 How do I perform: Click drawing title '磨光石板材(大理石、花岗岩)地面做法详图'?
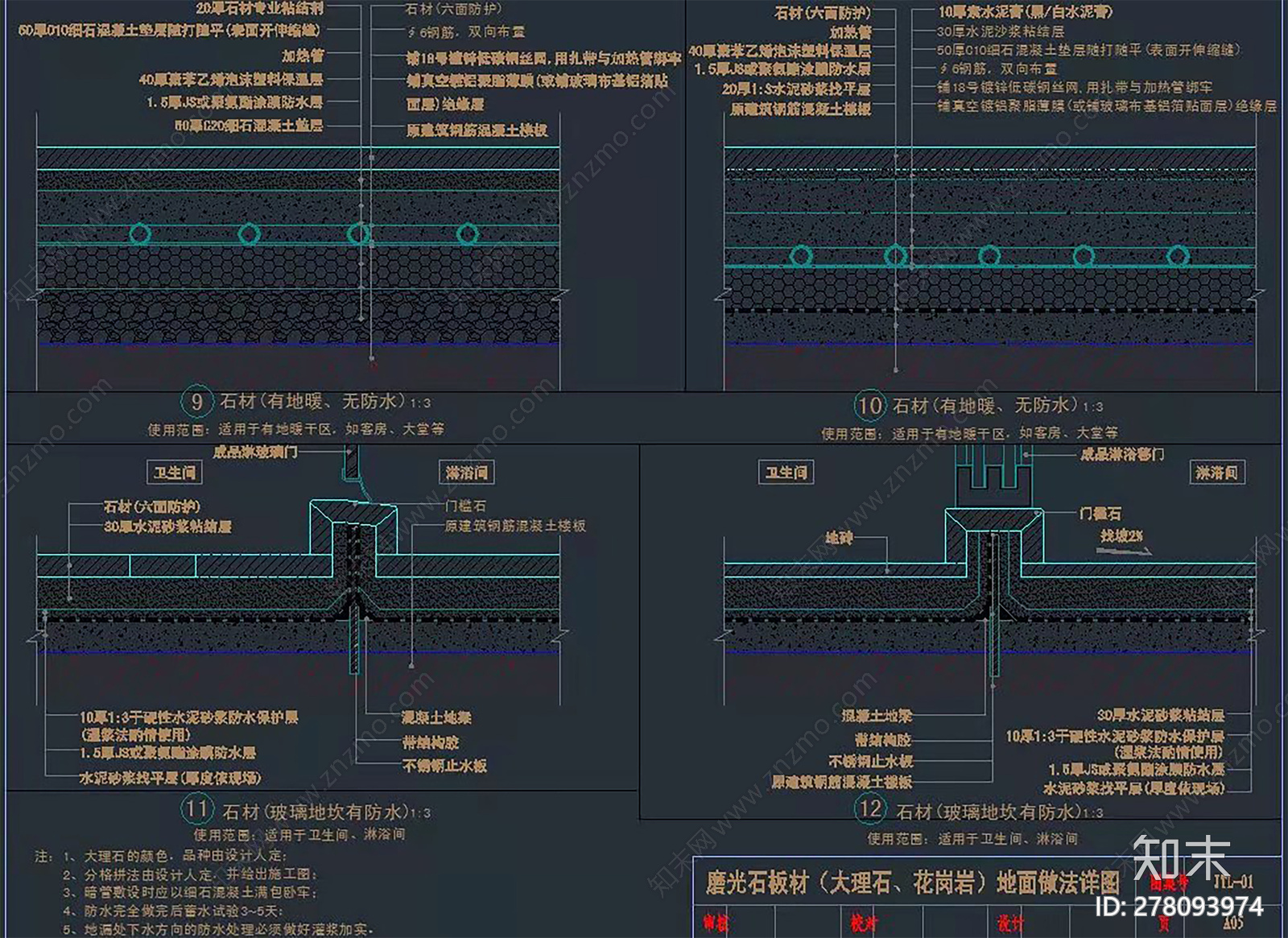[912, 883]
